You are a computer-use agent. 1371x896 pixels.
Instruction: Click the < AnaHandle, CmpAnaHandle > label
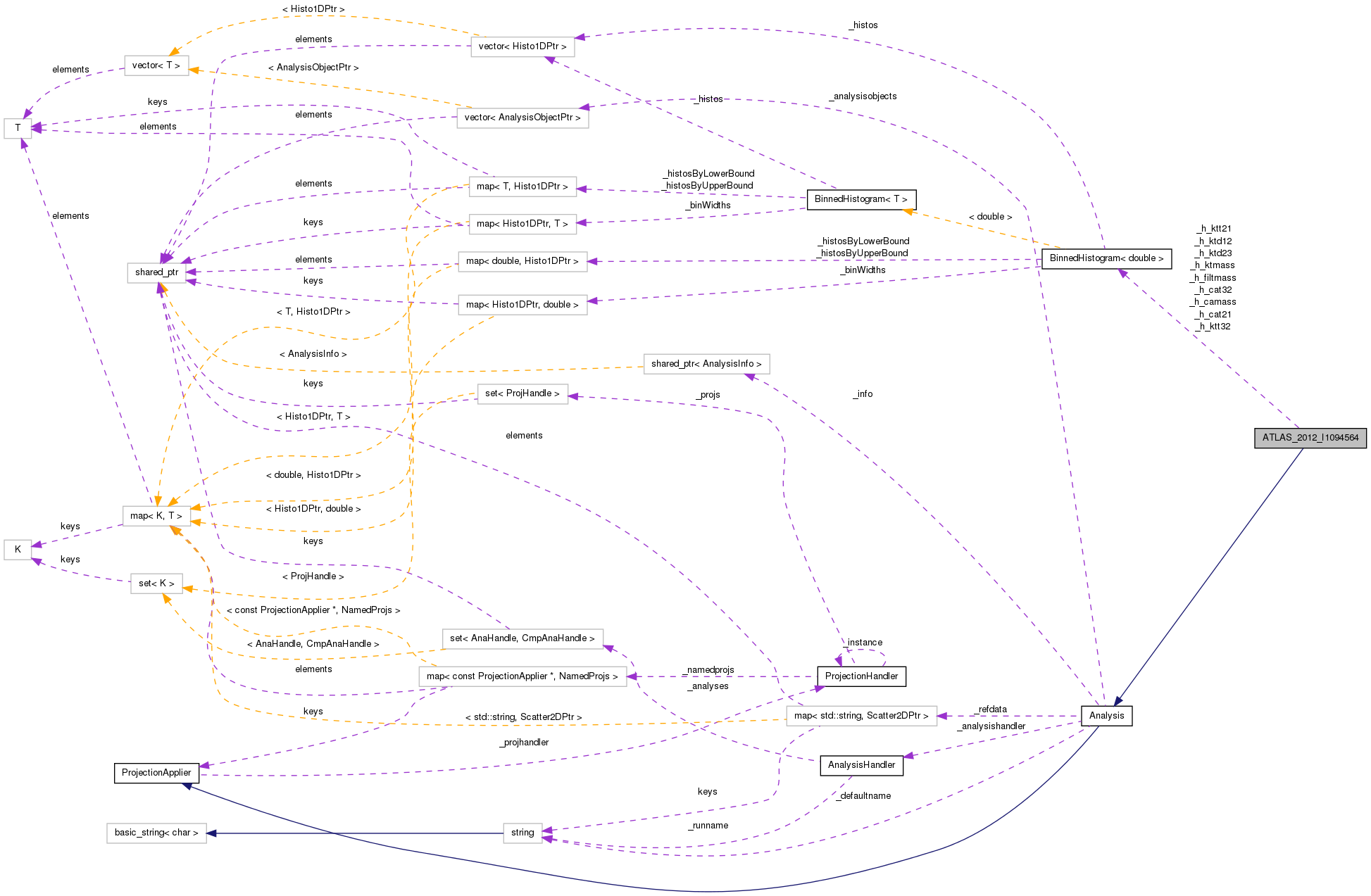[313, 644]
